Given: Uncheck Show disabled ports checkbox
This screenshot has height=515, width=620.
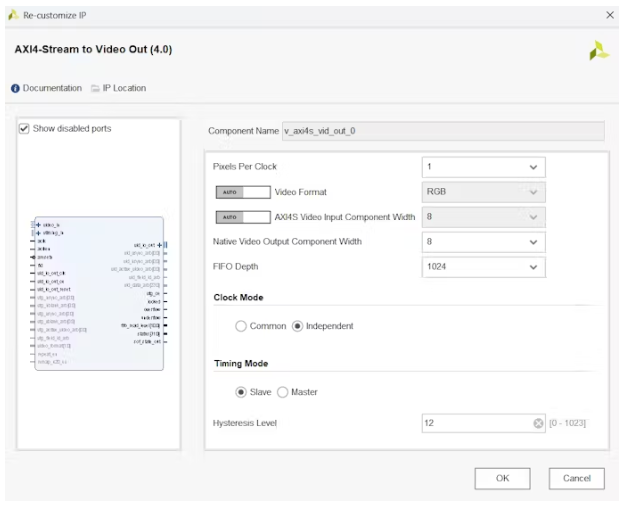Looking at the screenshot, I should click(x=24, y=129).
